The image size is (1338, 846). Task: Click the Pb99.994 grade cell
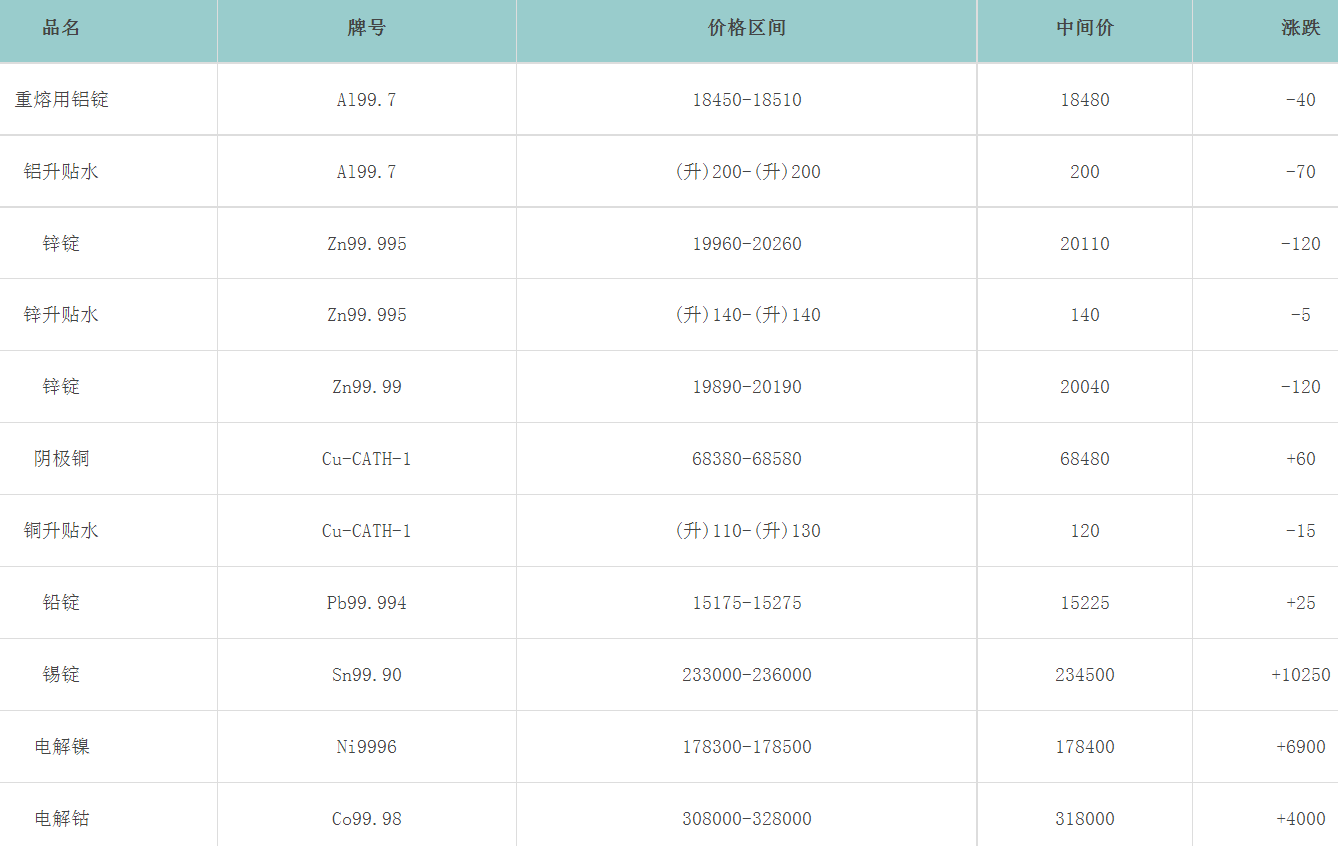[366, 603]
